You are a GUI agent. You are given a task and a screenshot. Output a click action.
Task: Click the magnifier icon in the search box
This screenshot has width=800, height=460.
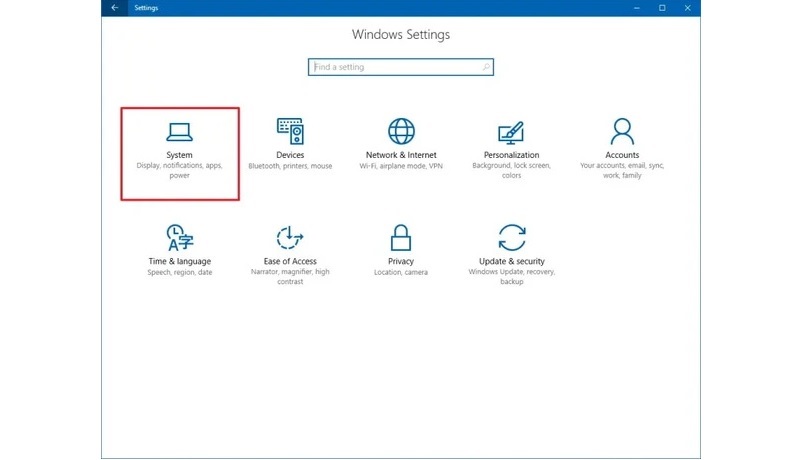coord(486,67)
